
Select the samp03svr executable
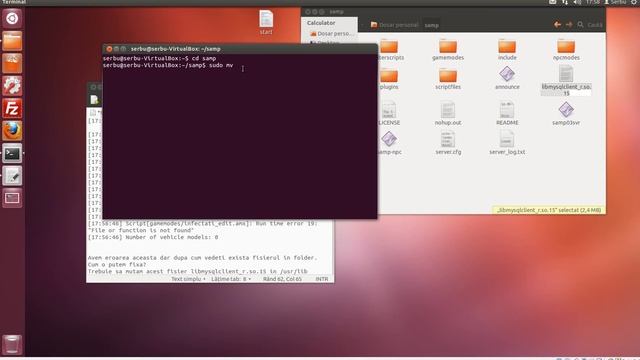[x=566, y=114]
